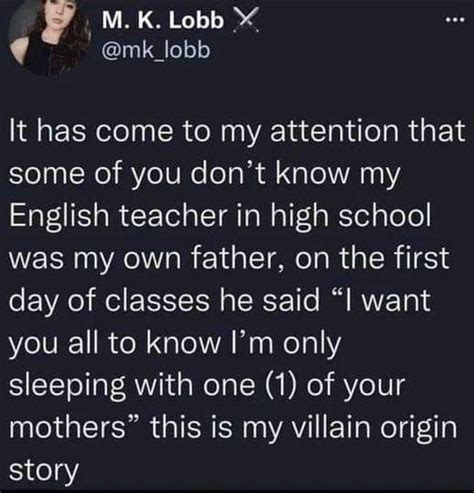This screenshot has height=493, width=474.
Task: Click the words "sleeping with one"
Action: (132, 386)
